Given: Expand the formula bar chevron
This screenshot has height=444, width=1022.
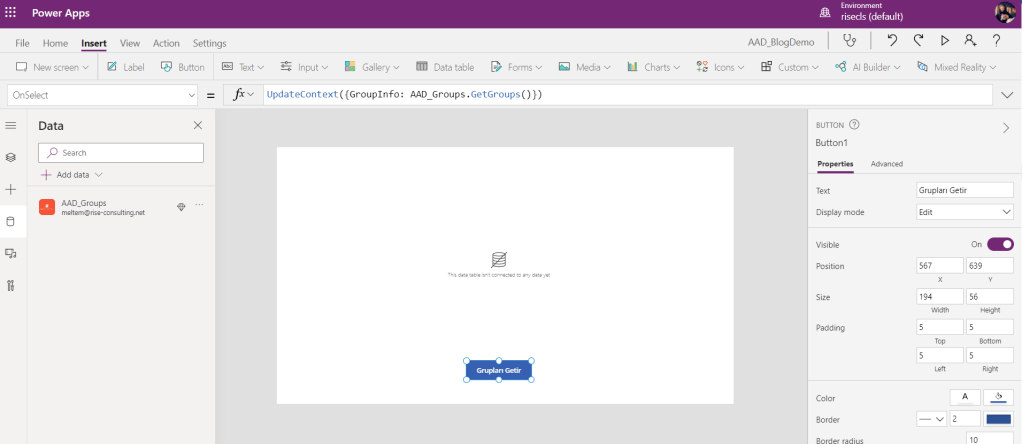Looking at the screenshot, I should coord(1006,95).
